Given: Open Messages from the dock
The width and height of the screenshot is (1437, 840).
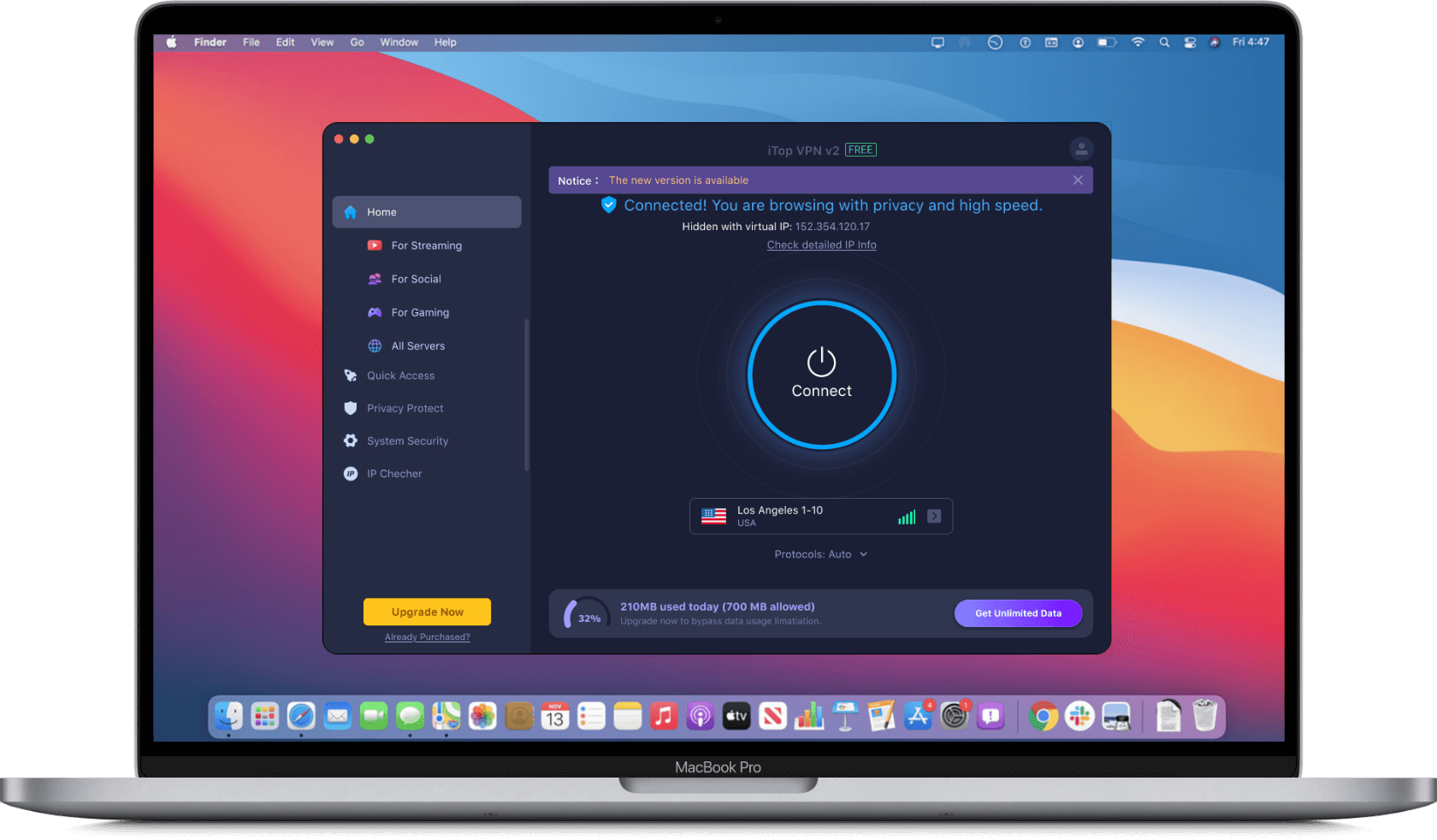Looking at the screenshot, I should (x=410, y=716).
